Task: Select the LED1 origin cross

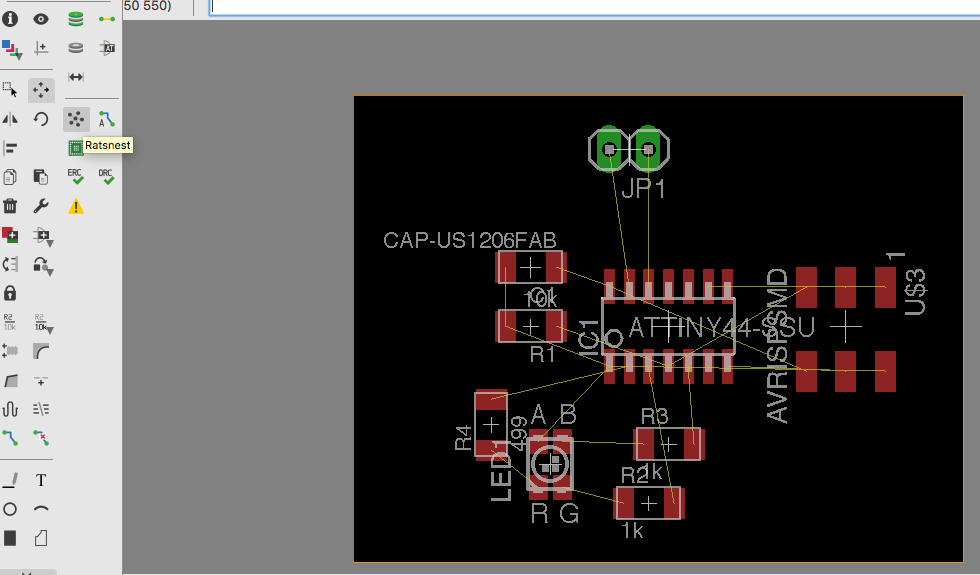Action: tap(550, 464)
